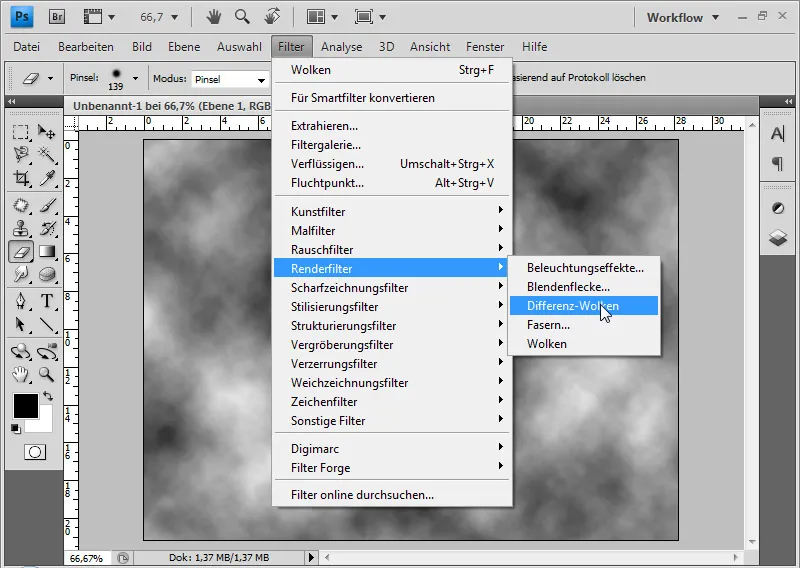Viewport: 800px width, 568px height.
Task: Select the Eraser tool in toolbox
Action: (x=20, y=251)
